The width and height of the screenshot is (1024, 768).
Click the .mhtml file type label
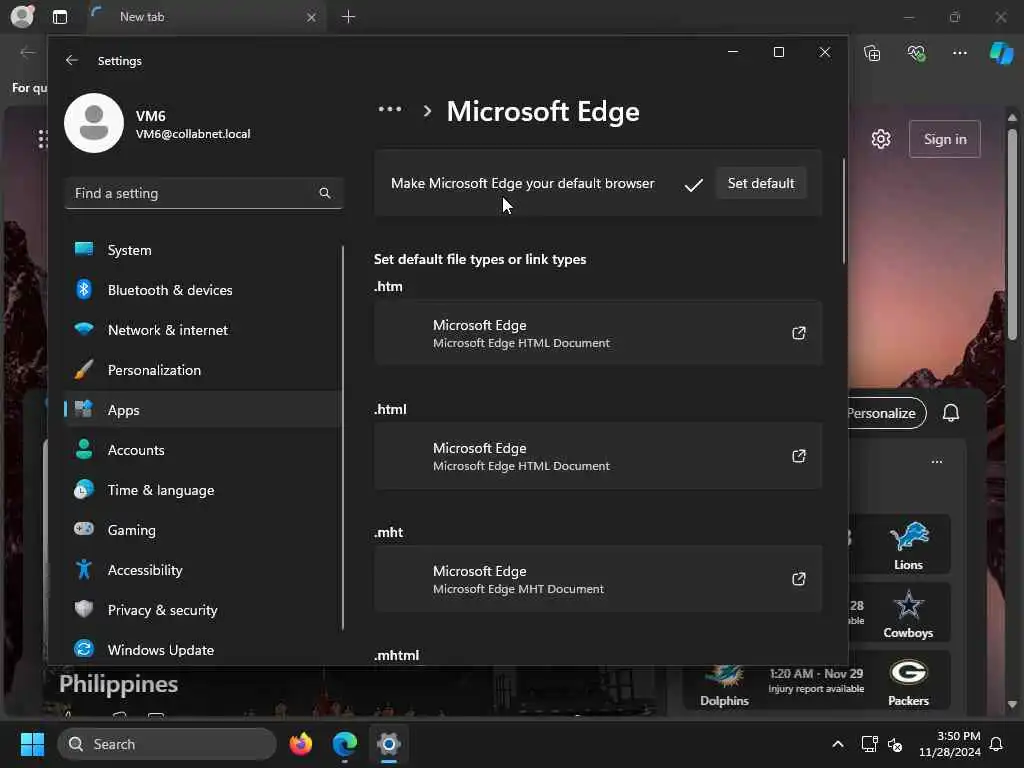coord(396,655)
